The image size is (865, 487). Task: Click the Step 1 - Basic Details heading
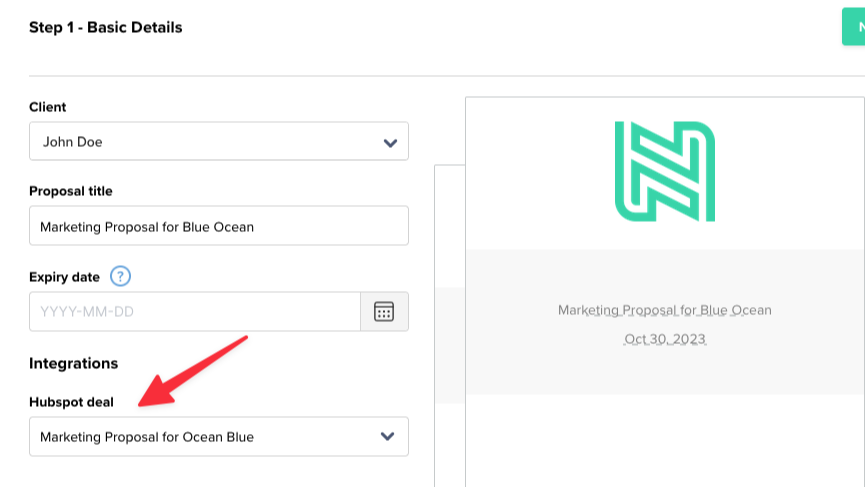(106, 28)
